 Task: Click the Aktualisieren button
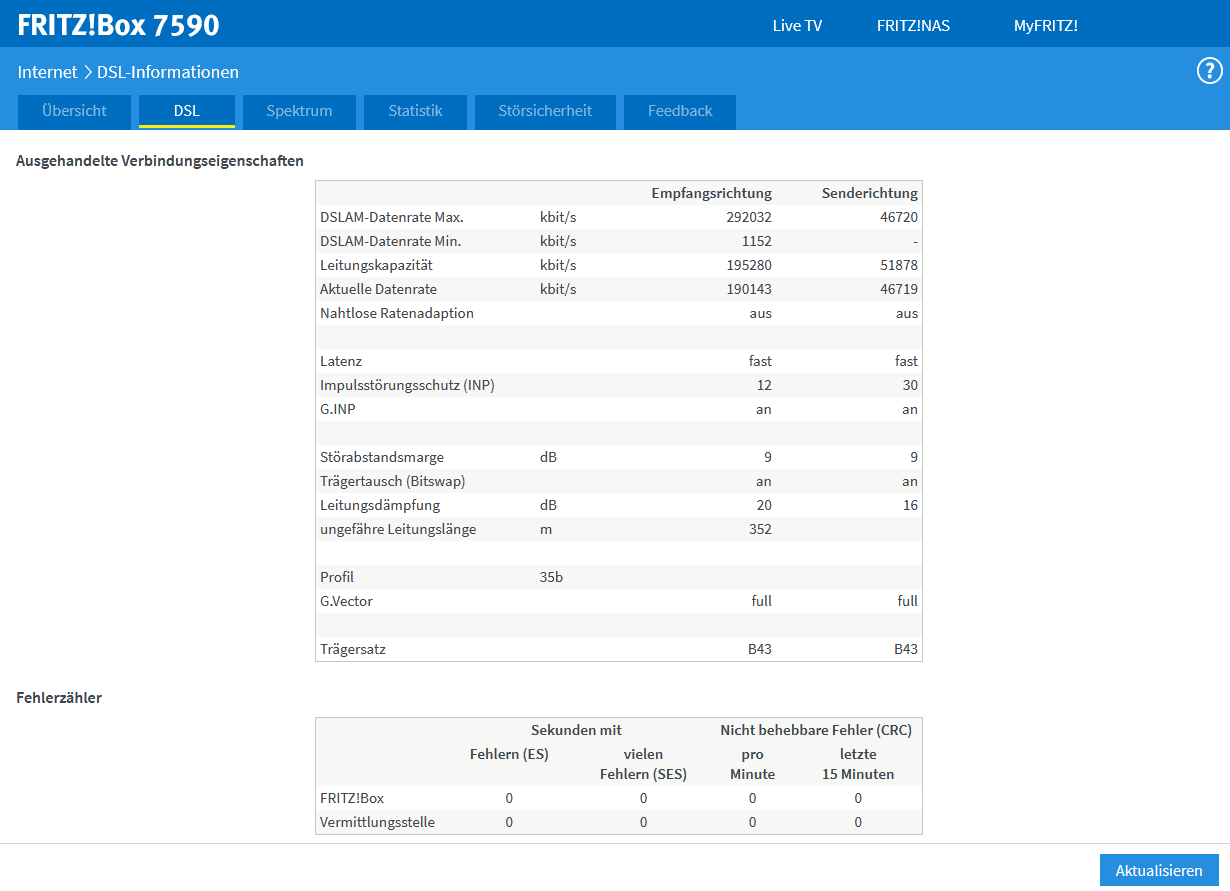pos(1159,870)
